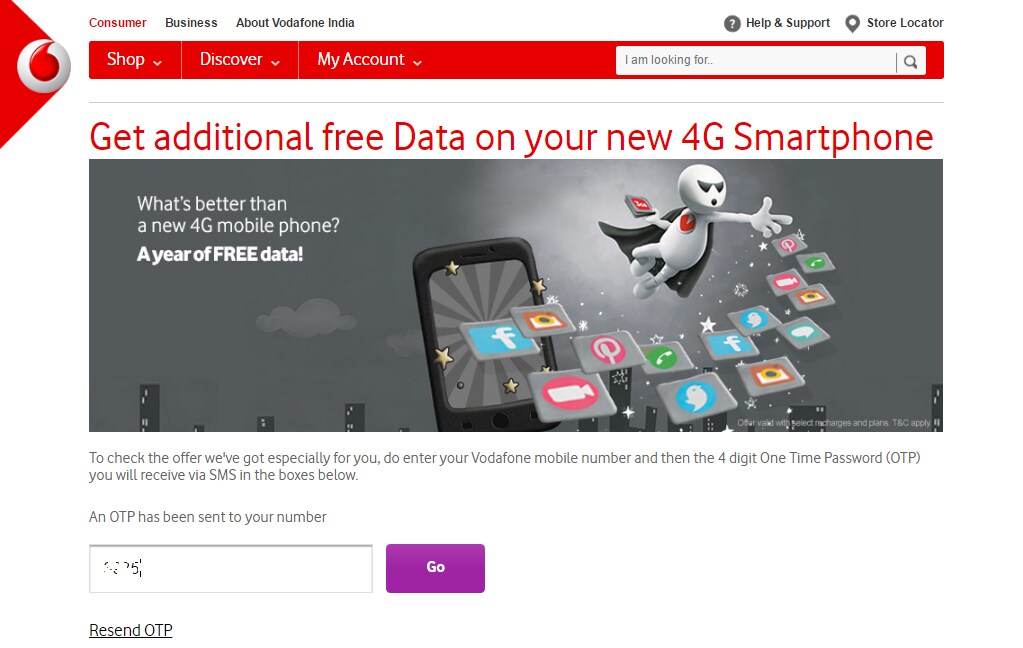
Task: Open the Shop menu
Action: click(x=135, y=60)
